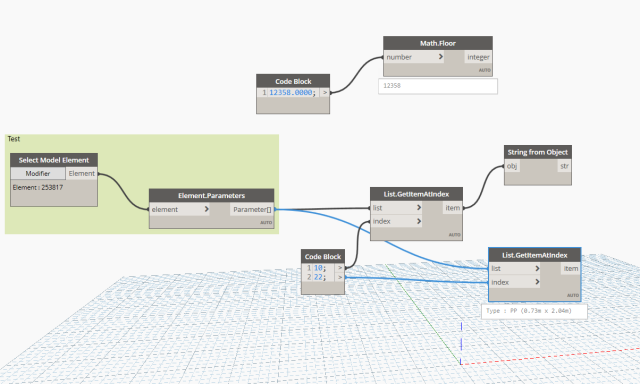The height and width of the screenshot is (384, 640).
Task: Click output port of line 22;
Action: coord(340,277)
